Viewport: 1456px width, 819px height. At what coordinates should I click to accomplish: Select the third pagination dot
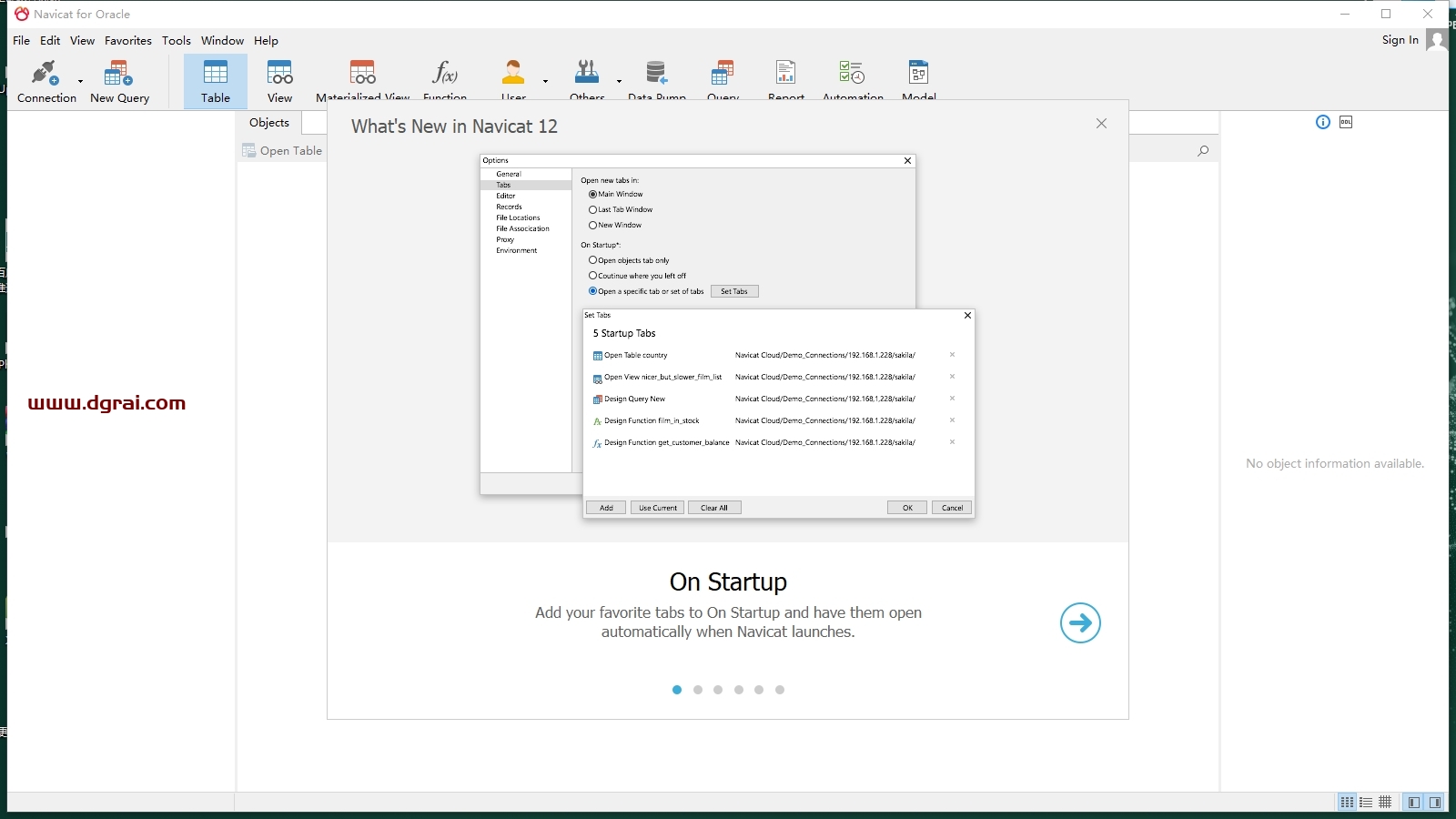coord(718,690)
